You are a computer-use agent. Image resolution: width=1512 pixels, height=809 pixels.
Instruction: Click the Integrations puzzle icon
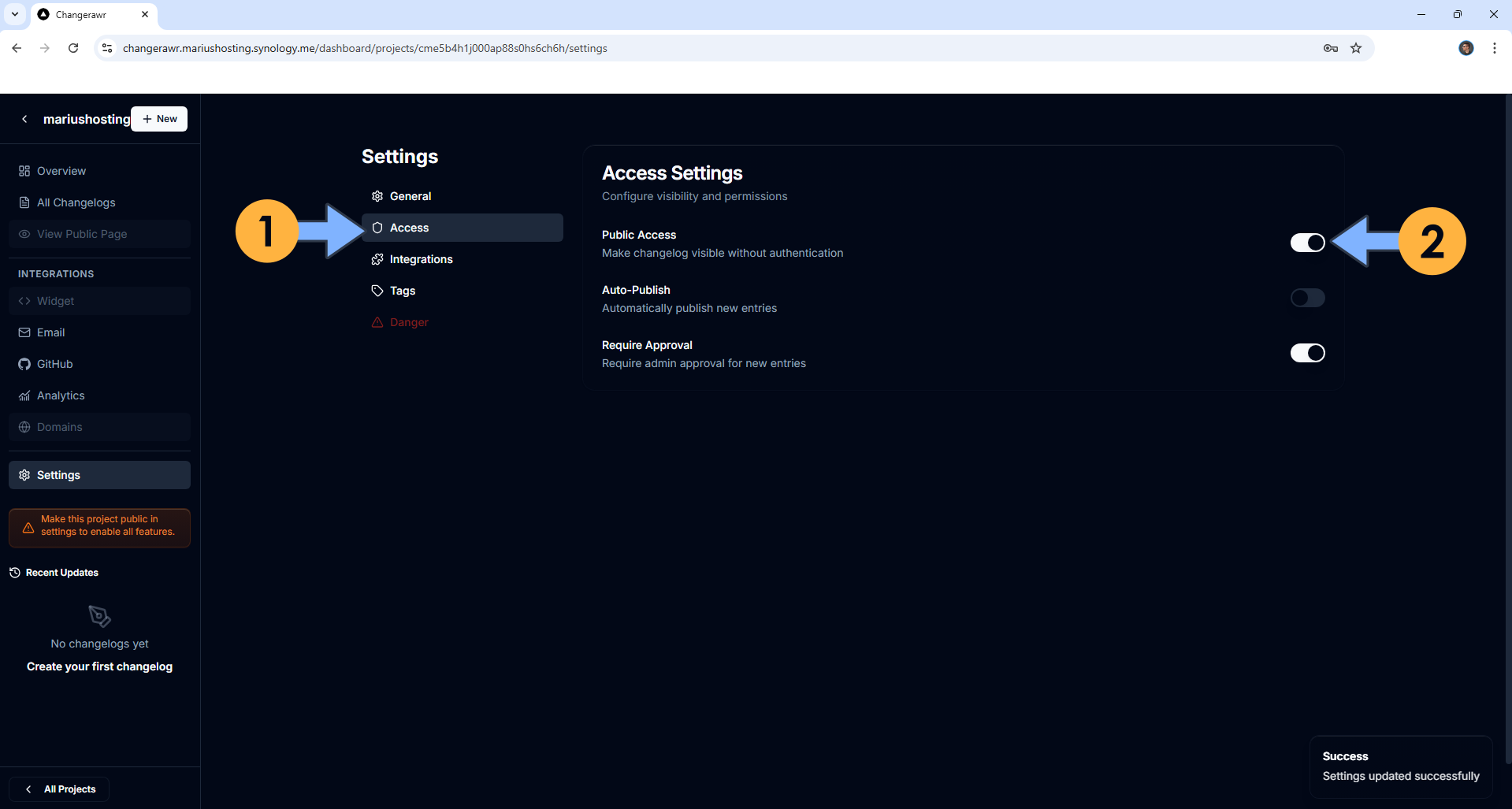(377, 259)
